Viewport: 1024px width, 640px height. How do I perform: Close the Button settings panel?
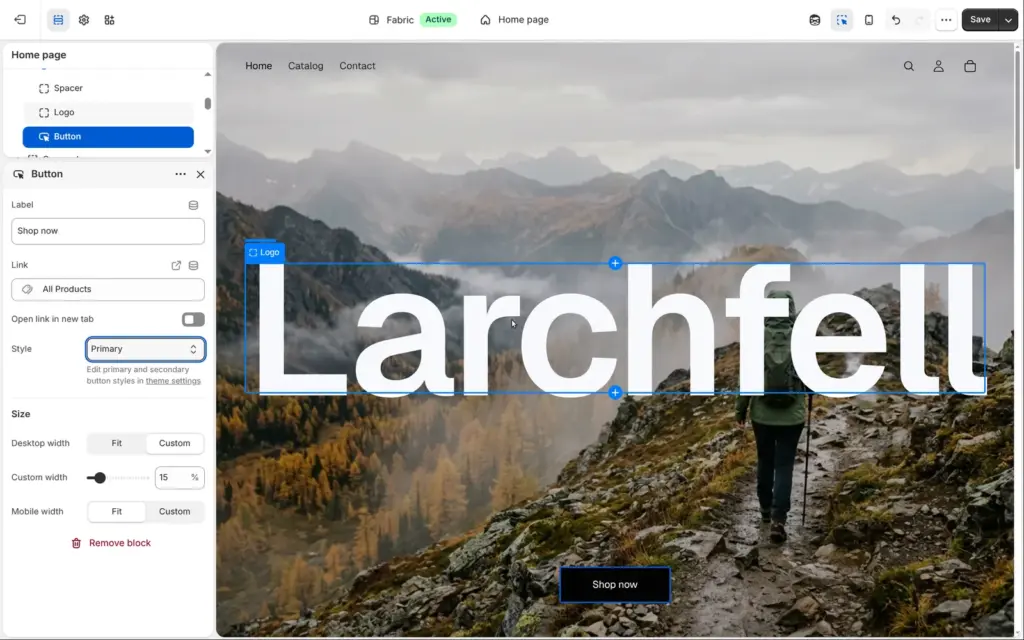point(200,174)
